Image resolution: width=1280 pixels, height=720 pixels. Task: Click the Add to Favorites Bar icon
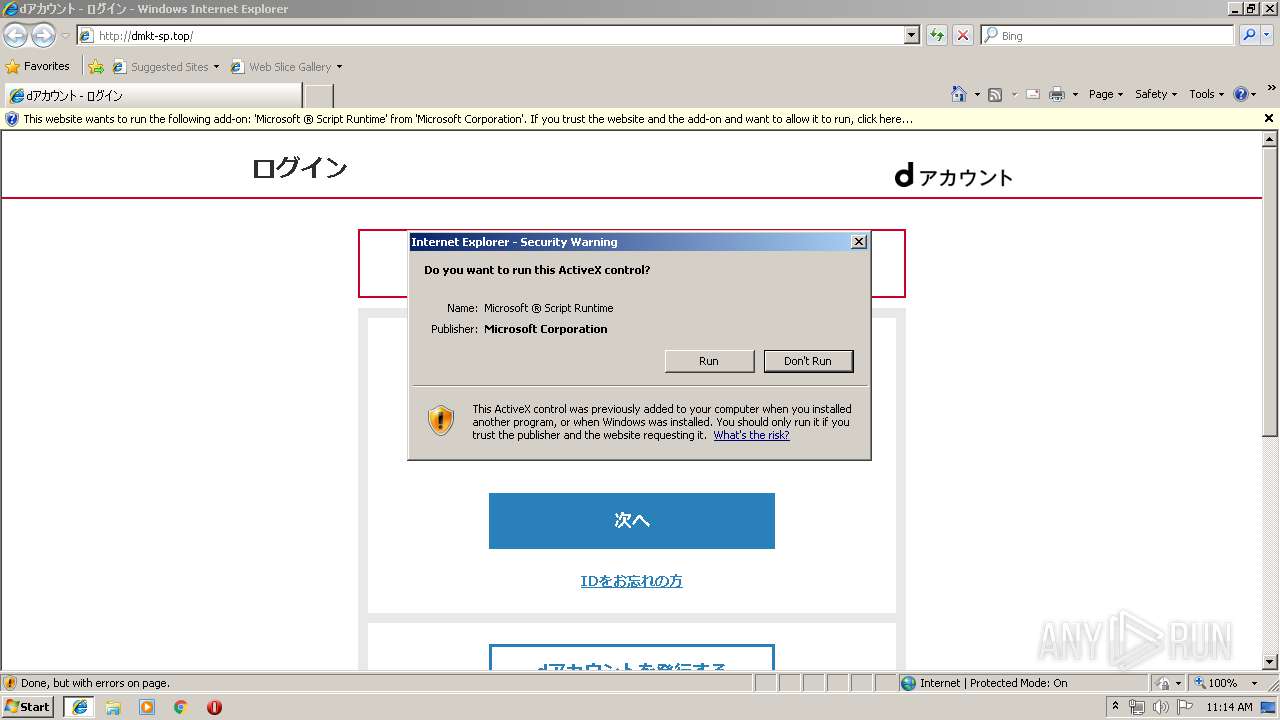point(96,66)
